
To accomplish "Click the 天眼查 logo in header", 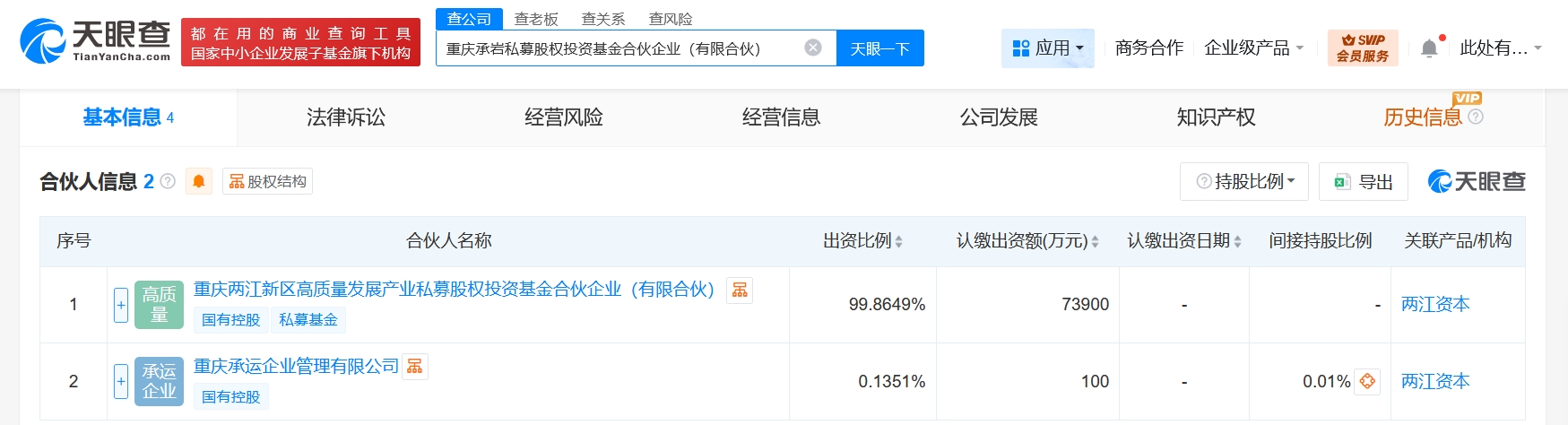I will tap(95, 41).
